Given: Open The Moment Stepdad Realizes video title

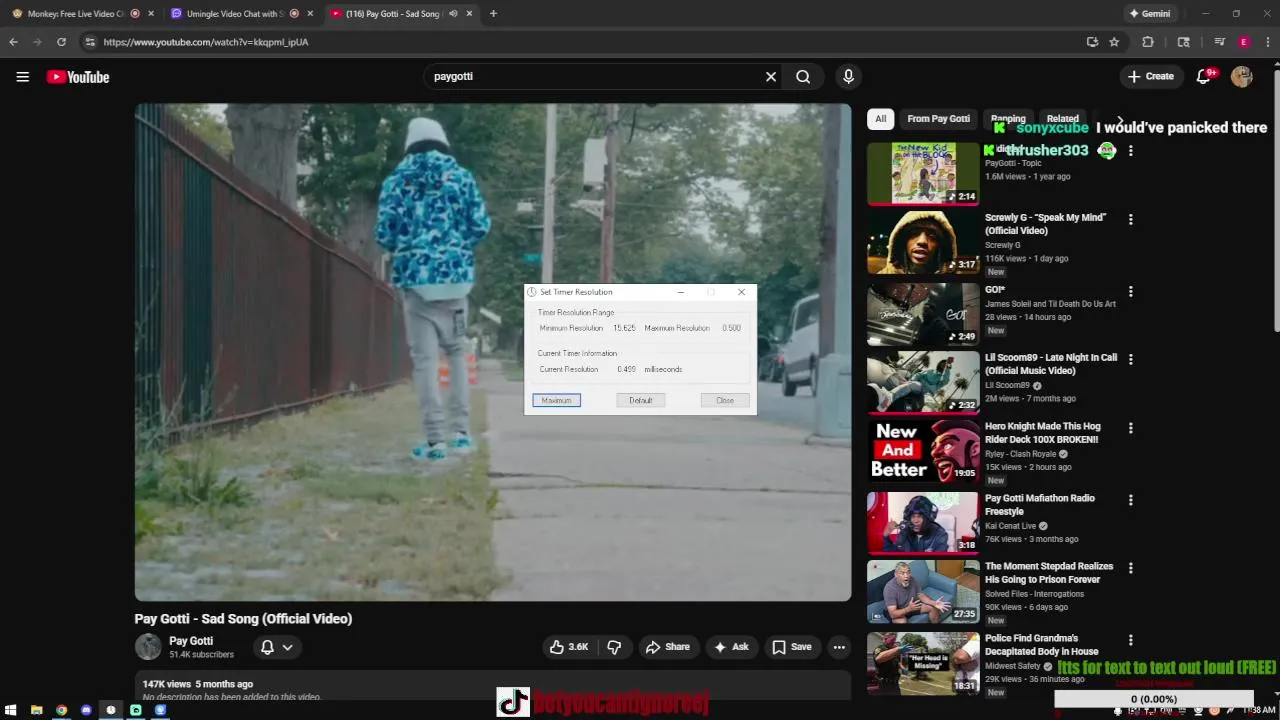Looking at the screenshot, I should click(1049, 573).
